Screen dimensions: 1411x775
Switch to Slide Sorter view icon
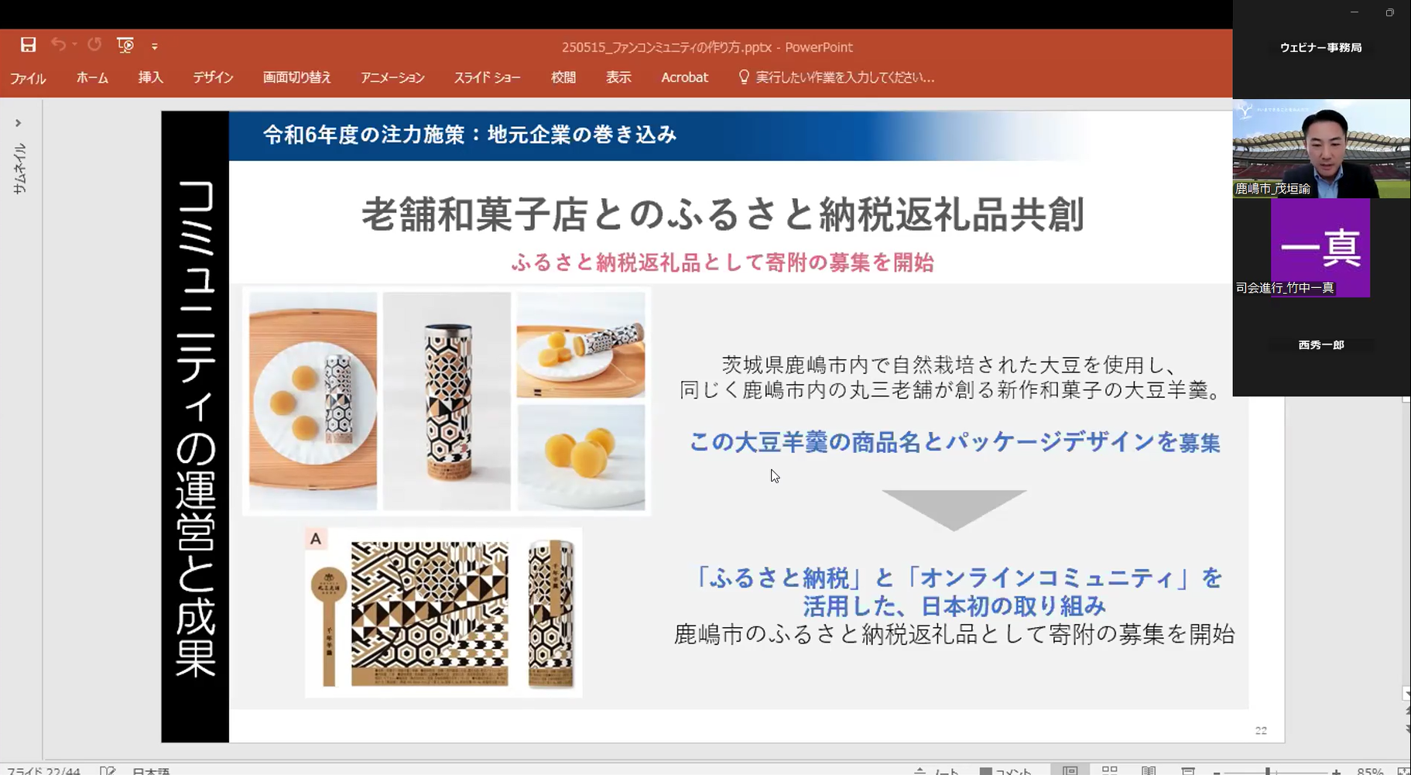[x=1109, y=771]
